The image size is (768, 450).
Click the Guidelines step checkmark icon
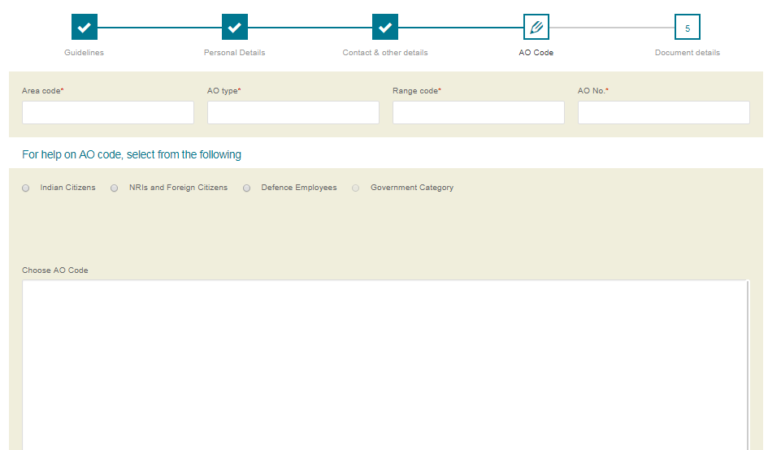pyautogui.click(x=85, y=27)
